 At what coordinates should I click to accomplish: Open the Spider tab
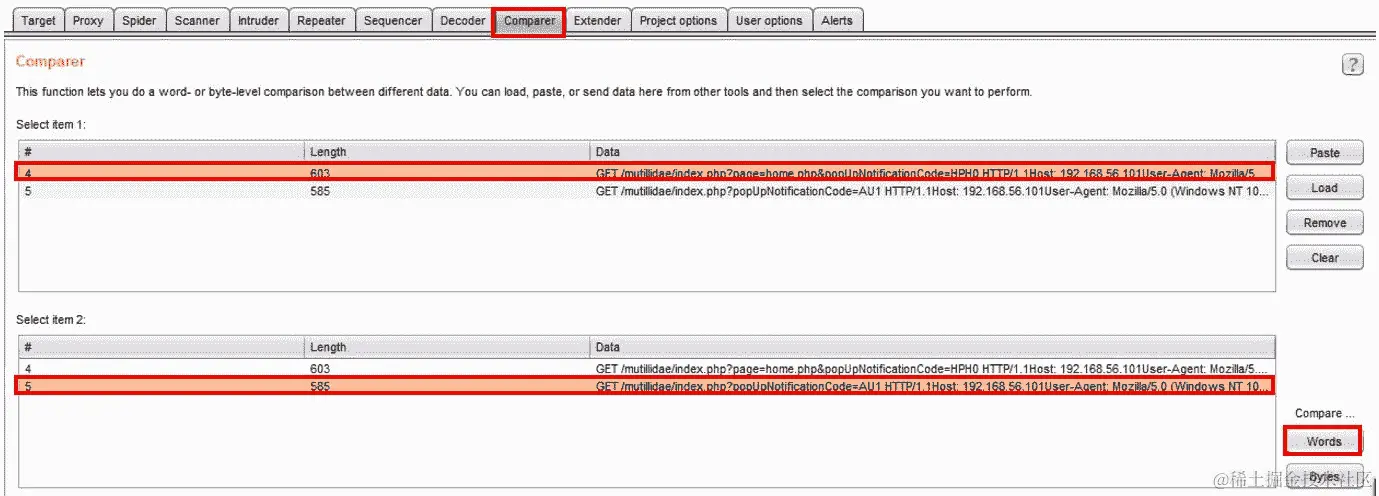pyautogui.click(x=139, y=20)
